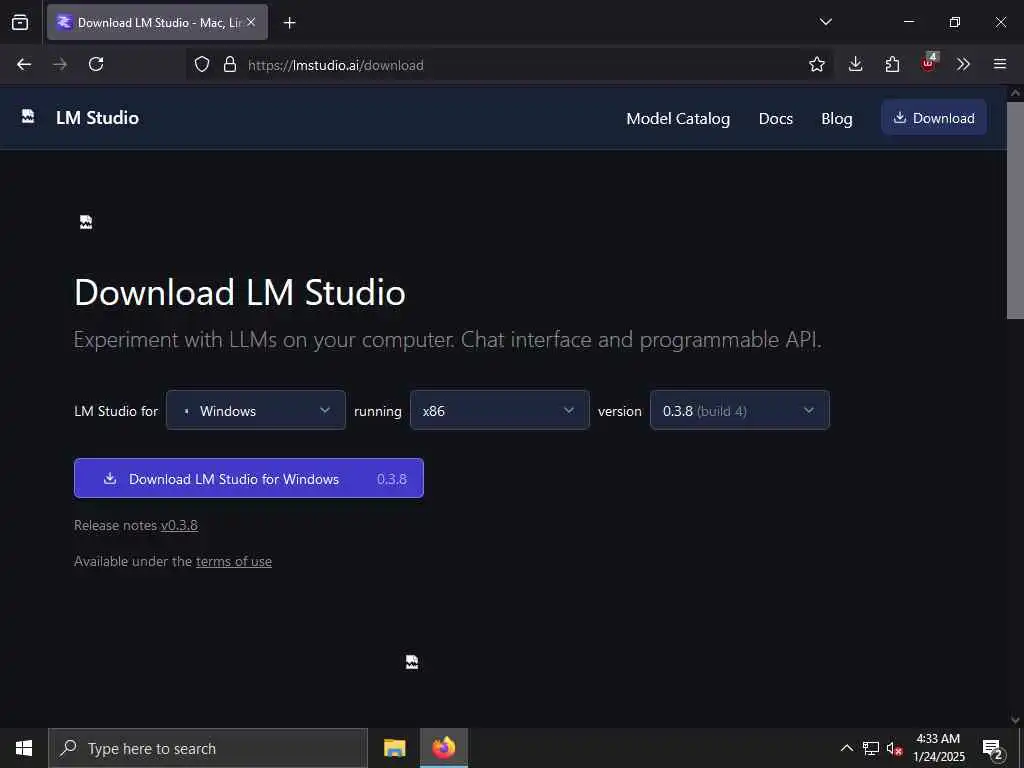Open release notes v0.3.8 link
1024x768 pixels.
pyautogui.click(x=180, y=525)
